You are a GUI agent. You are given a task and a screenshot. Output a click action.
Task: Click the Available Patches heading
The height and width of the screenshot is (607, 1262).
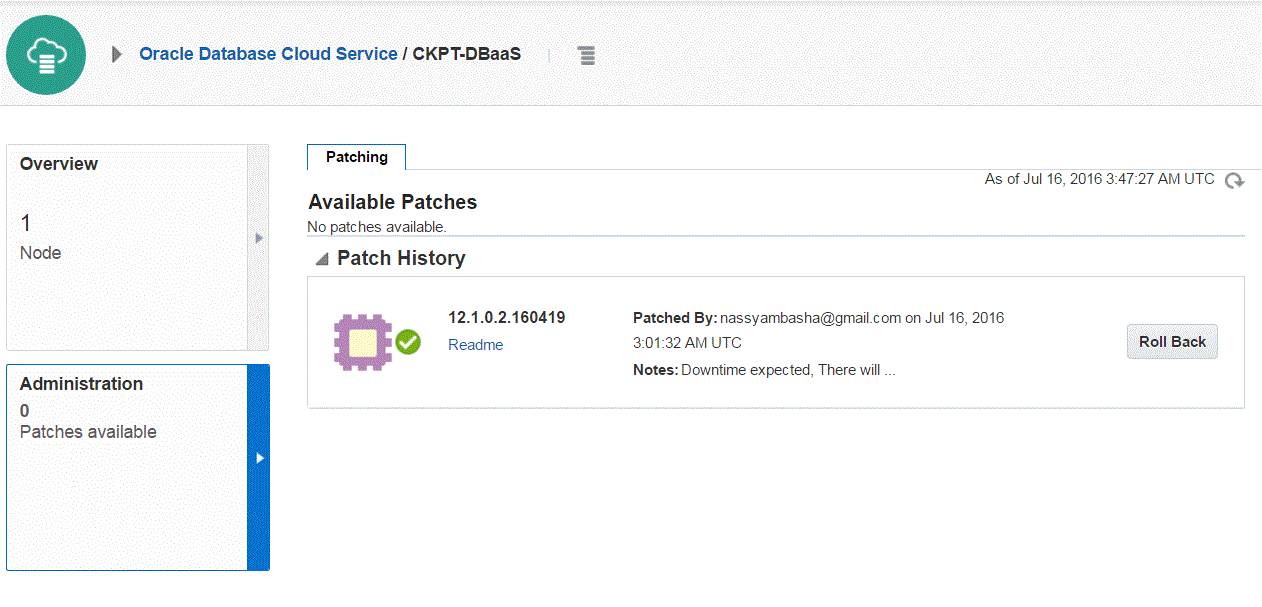(392, 202)
